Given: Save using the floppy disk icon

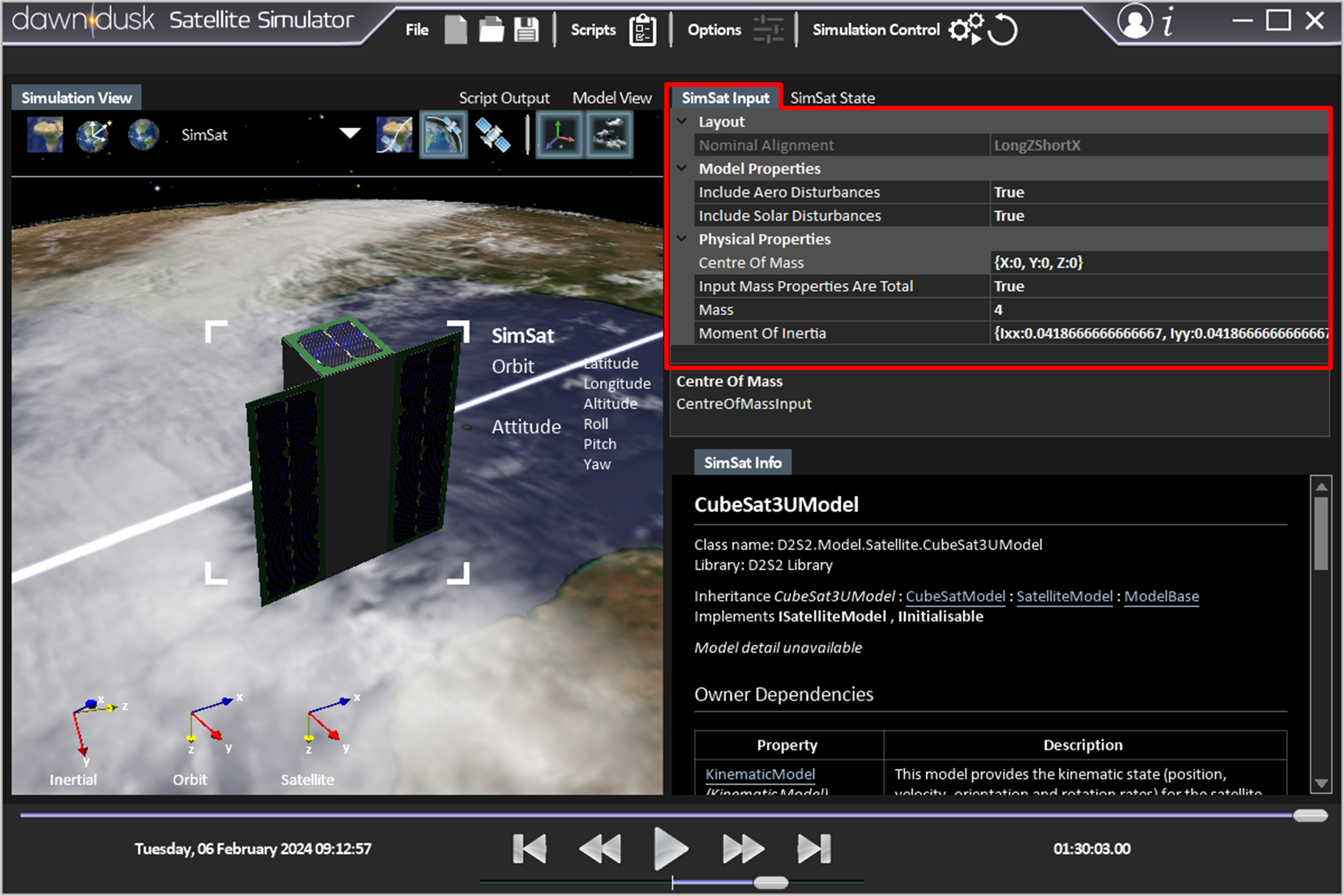Looking at the screenshot, I should point(526,29).
